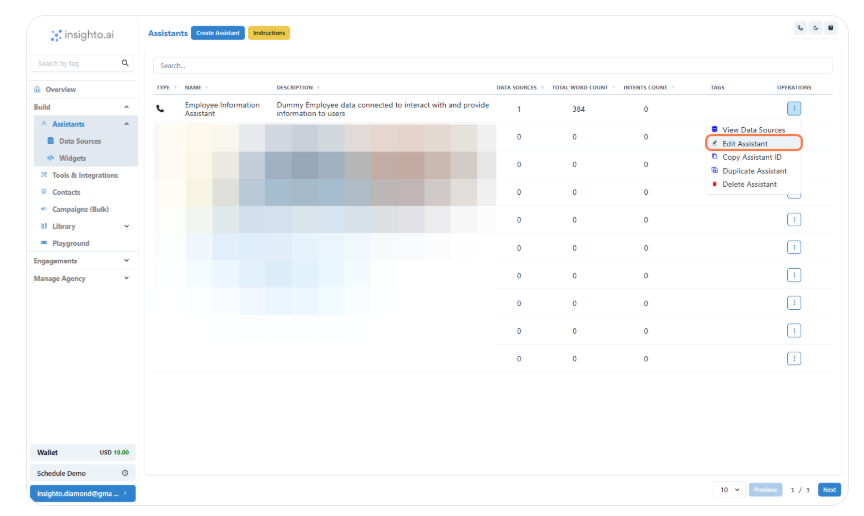Click the clock icon on Schedule Demo

tap(125, 473)
